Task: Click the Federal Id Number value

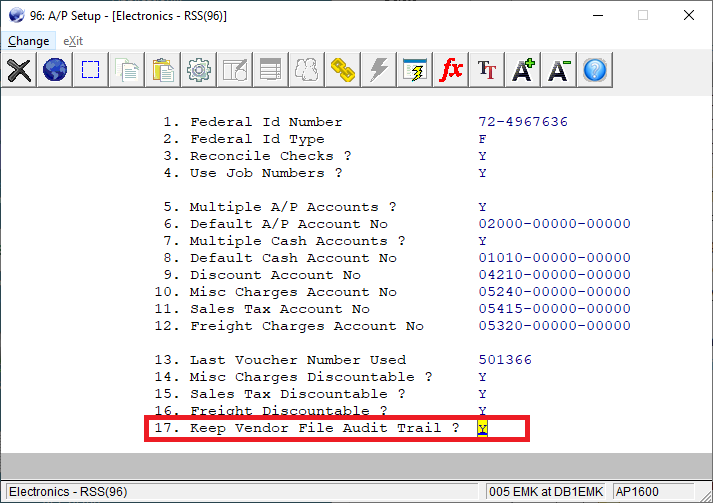Action: click(x=522, y=122)
